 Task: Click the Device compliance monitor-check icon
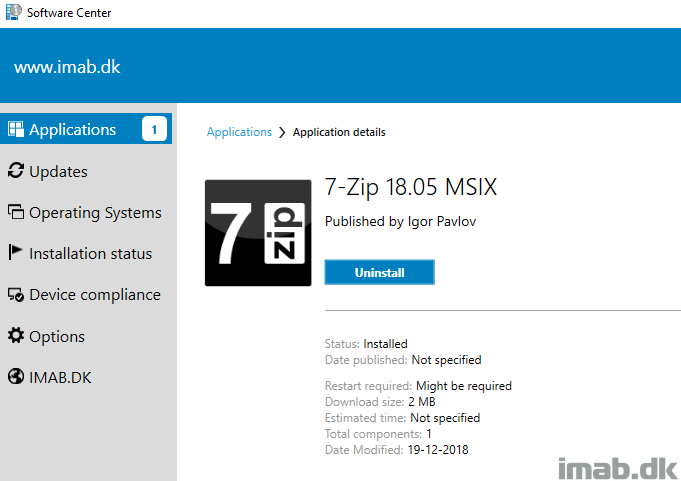point(16,295)
